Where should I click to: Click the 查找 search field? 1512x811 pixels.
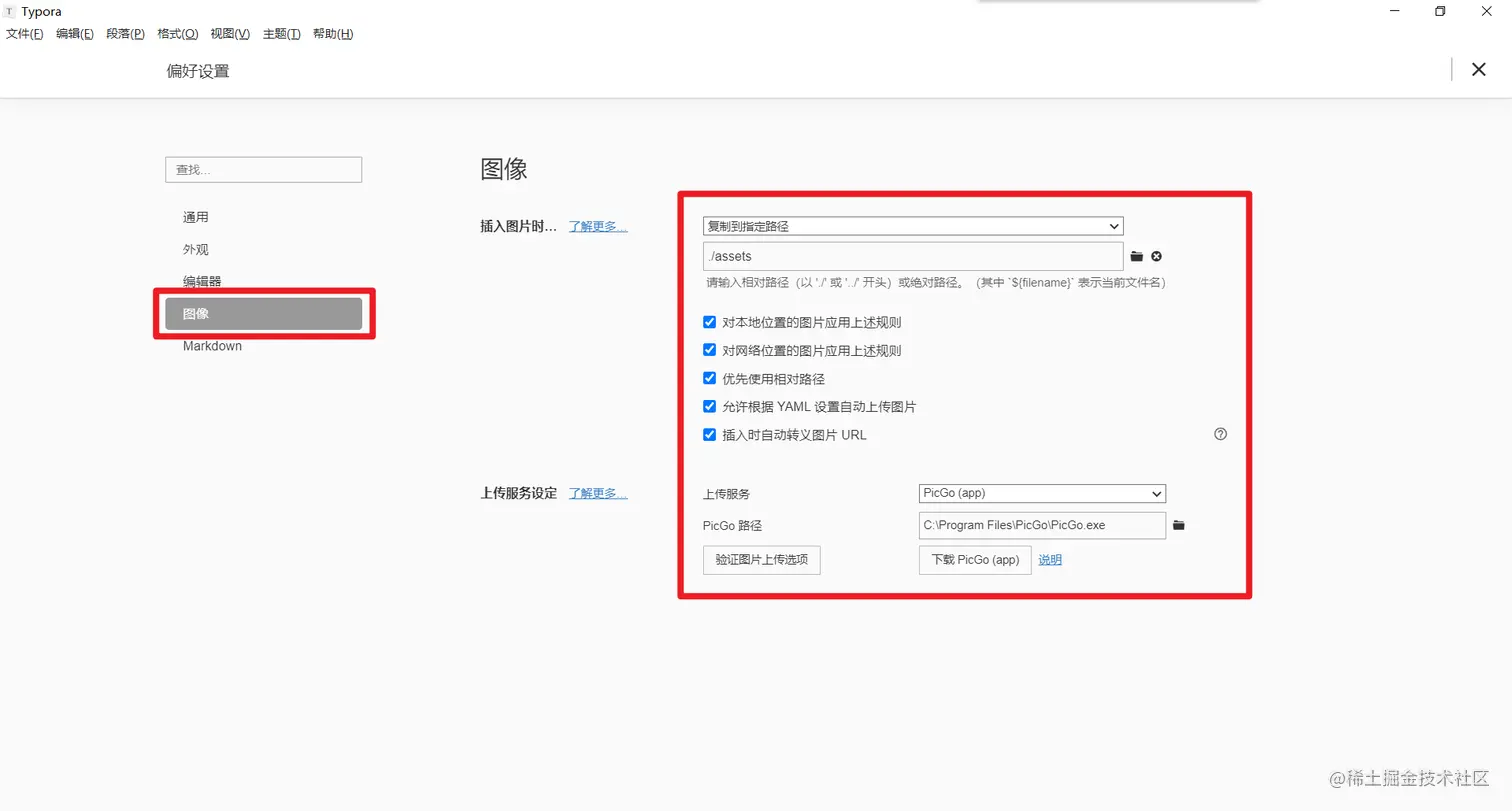click(x=263, y=170)
